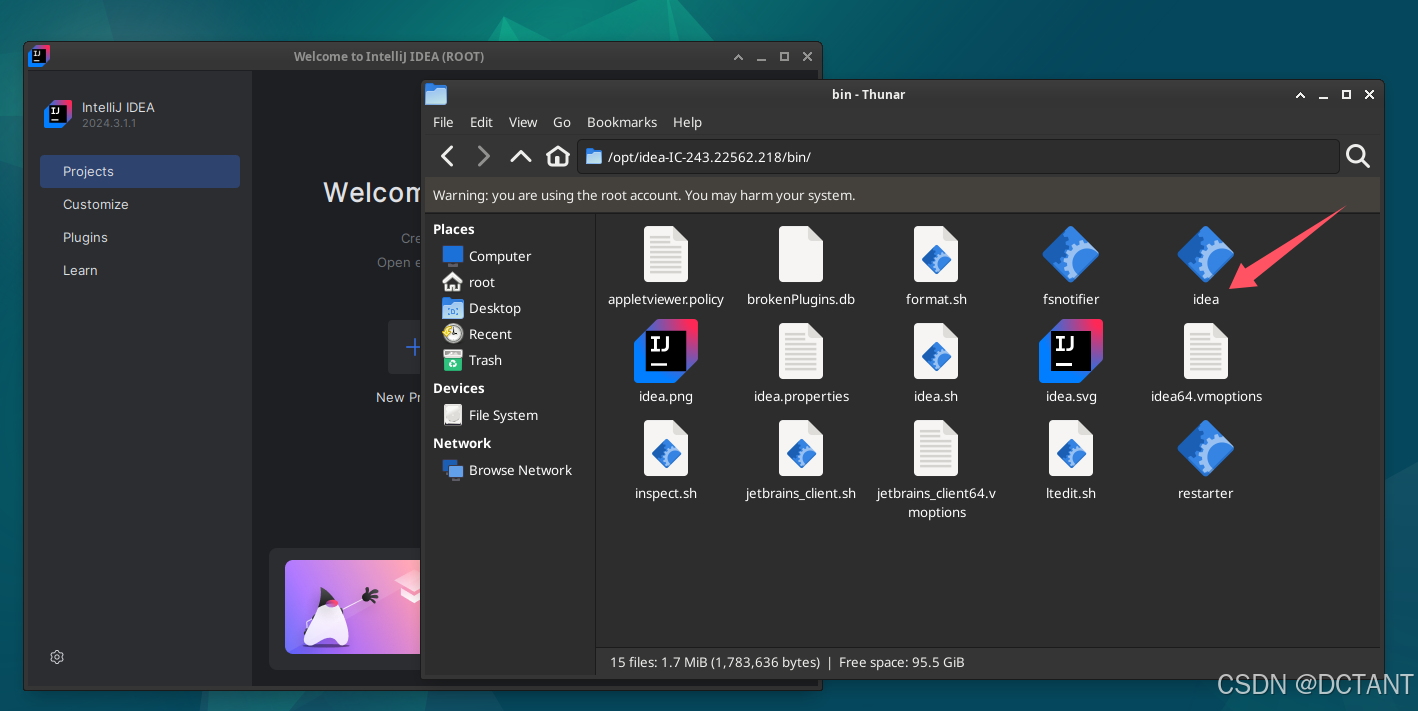Open the Edit menu in Thunar
Screen dimensions: 1418x711
click(481, 122)
